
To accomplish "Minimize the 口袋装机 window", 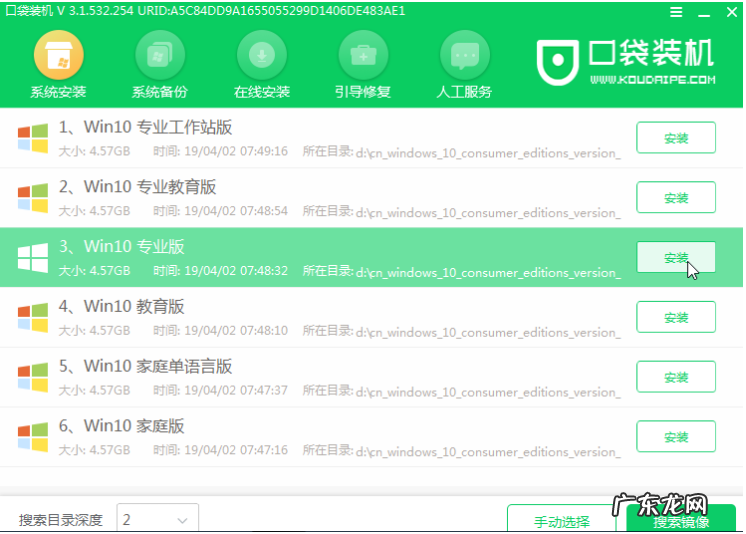I will [x=704, y=14].
